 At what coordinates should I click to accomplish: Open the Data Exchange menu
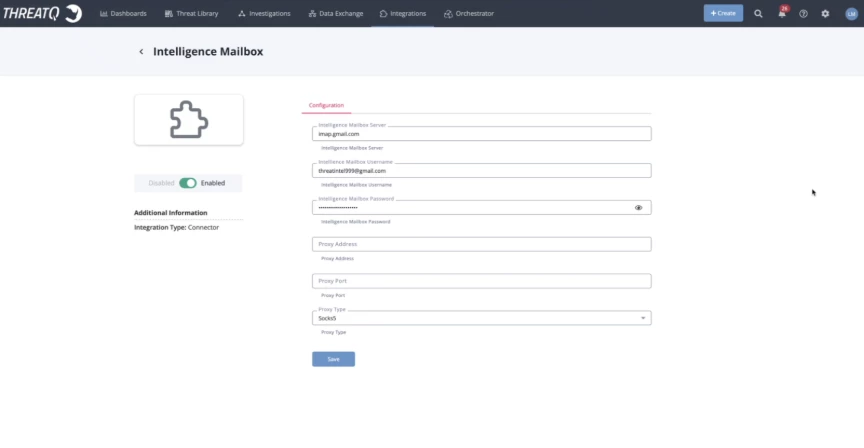336,13
